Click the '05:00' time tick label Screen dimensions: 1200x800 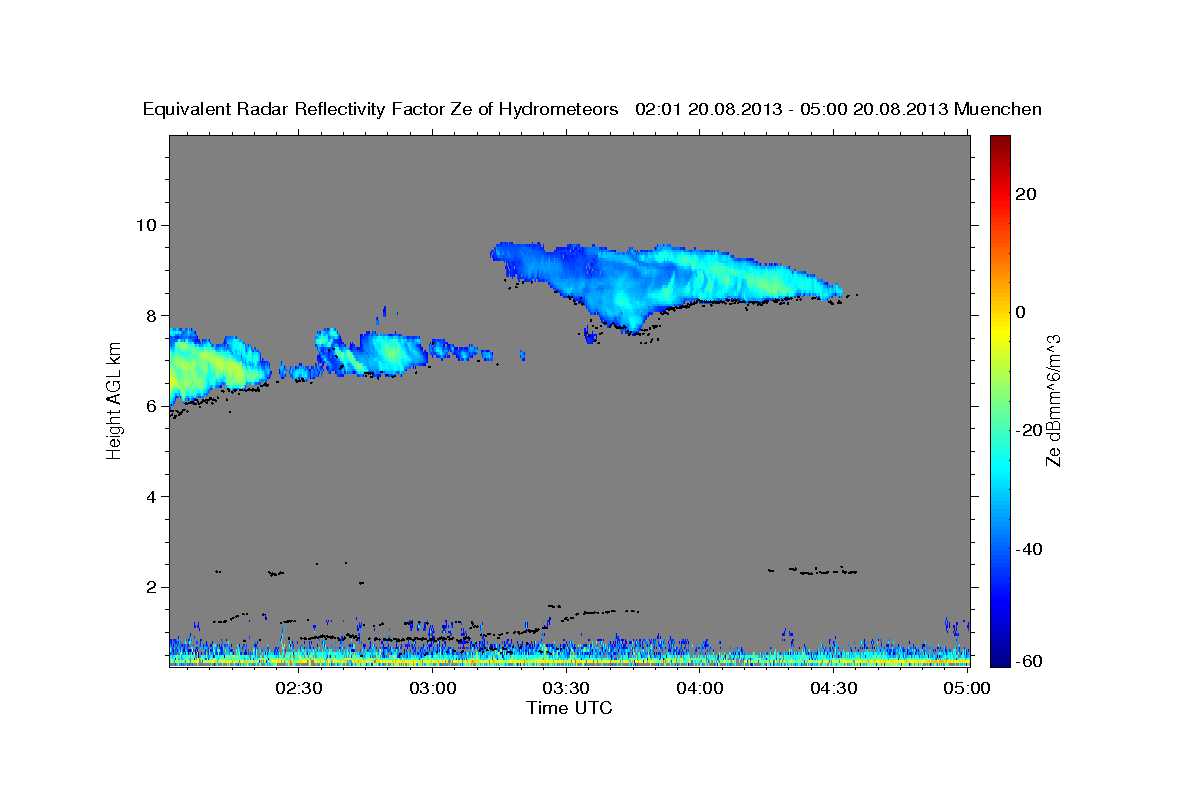(x=967, y=688)
